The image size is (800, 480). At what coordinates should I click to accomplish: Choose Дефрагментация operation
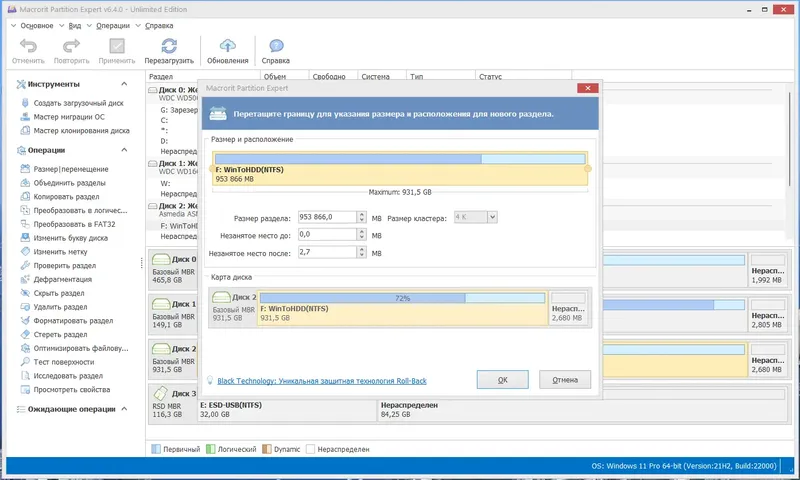(x=63, y=279)
